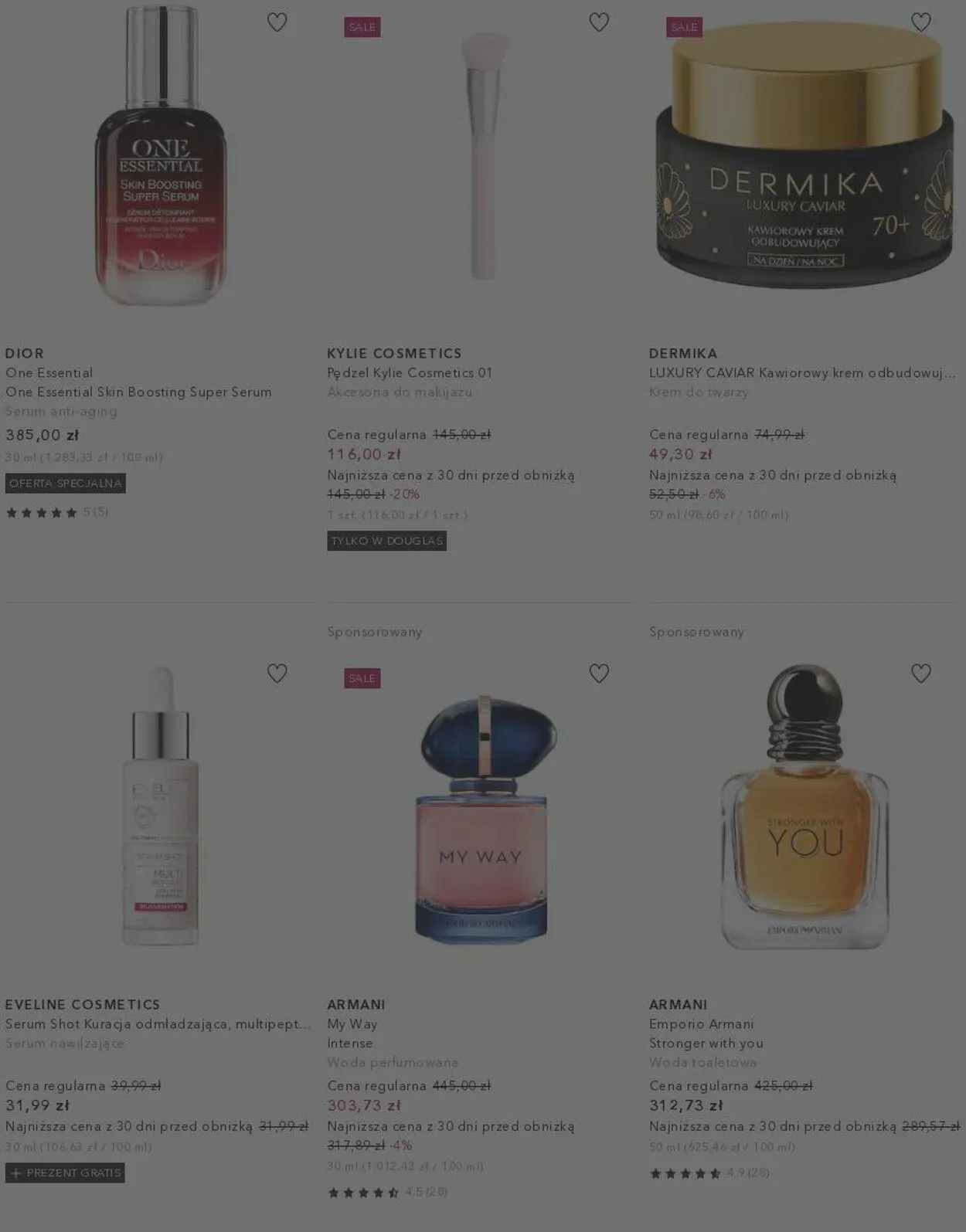Open LUXURY CAVIAR Kawiorowy krem product title
The width and height of the screenshot is (966, 1232).
coord(802,373)
